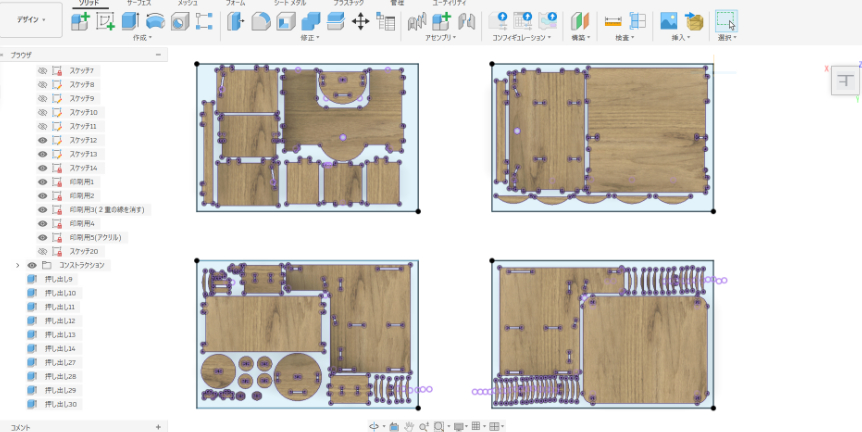Select the Combine tool
The width and height of the screenshot is (862, 432).
[x=311, y=21]
